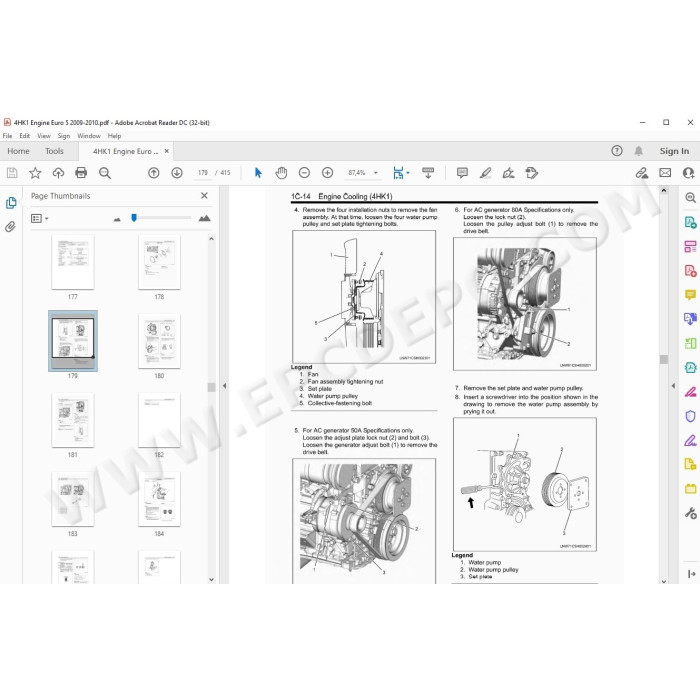Expand the right pane bottom arrow
Image resolution: width=700 pixels, height=700 pixels.
(692, 574)
